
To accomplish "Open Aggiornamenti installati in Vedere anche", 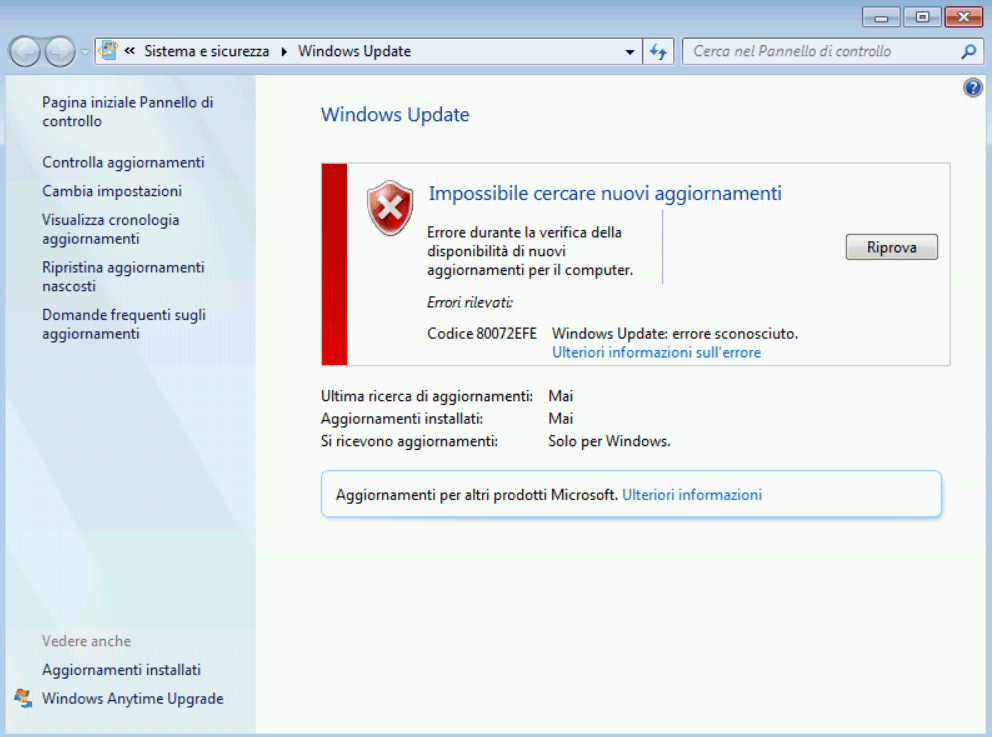I will (121, 669).
